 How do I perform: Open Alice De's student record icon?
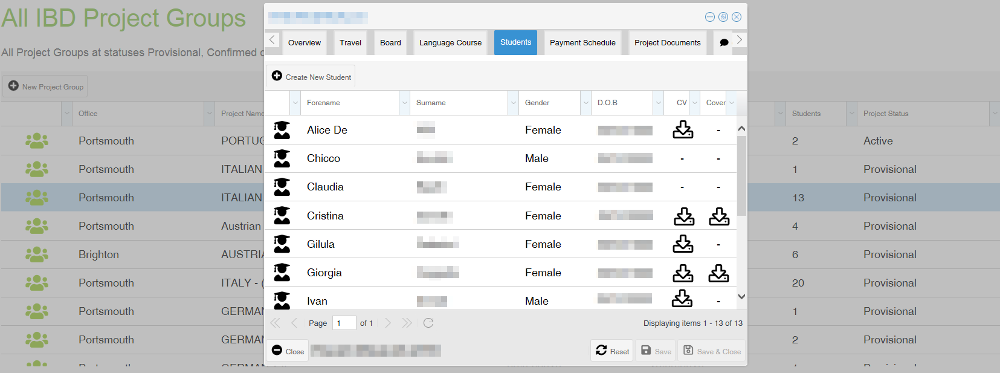click(x=281, y=130)
